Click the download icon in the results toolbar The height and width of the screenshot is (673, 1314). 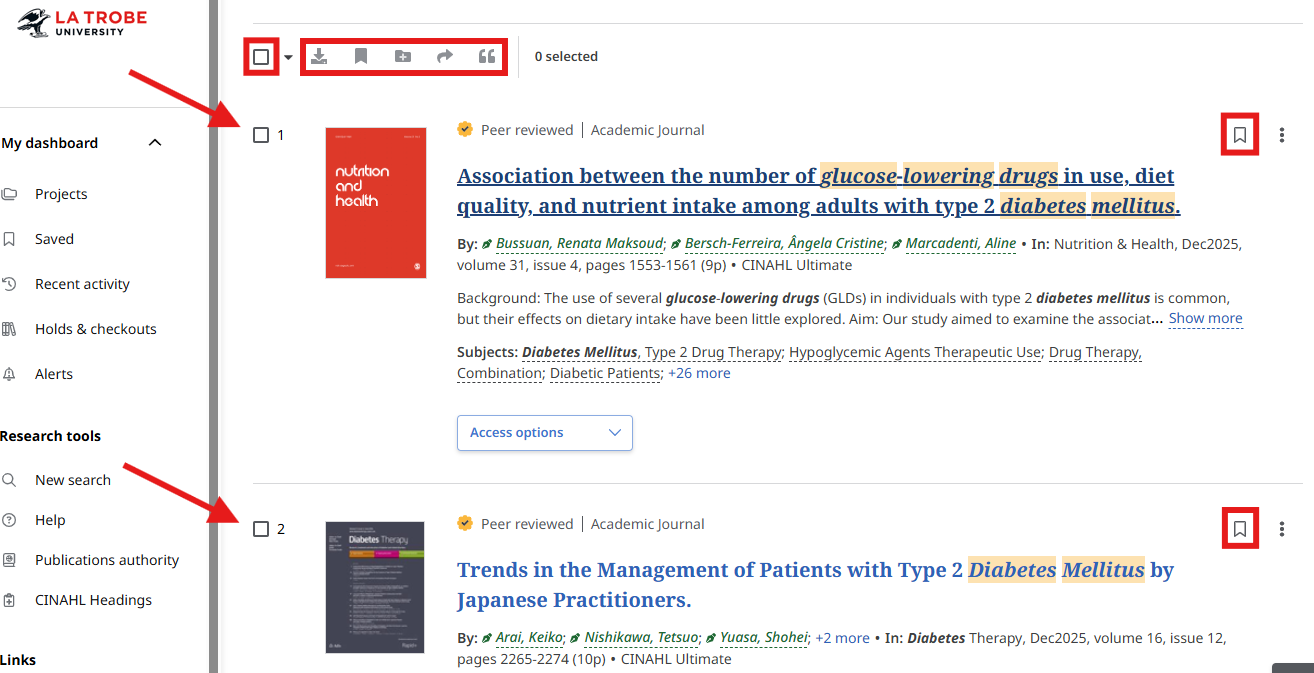click(x=319, y=57)
